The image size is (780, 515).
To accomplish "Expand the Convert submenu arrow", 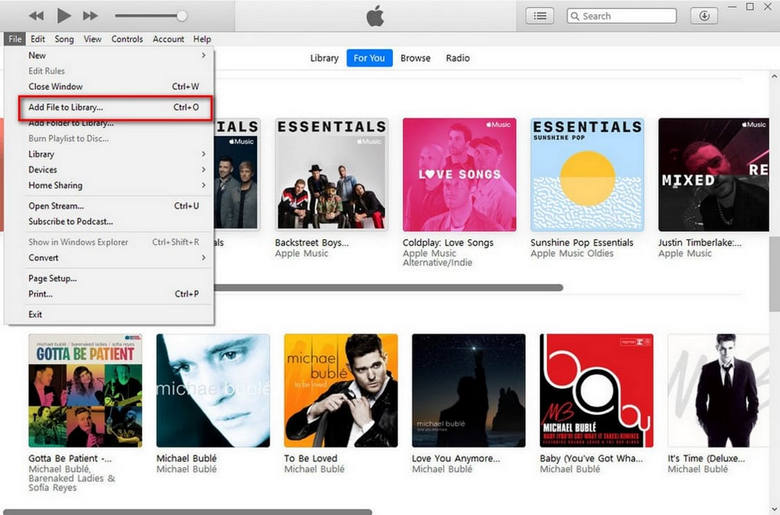I will coord(203,258).
